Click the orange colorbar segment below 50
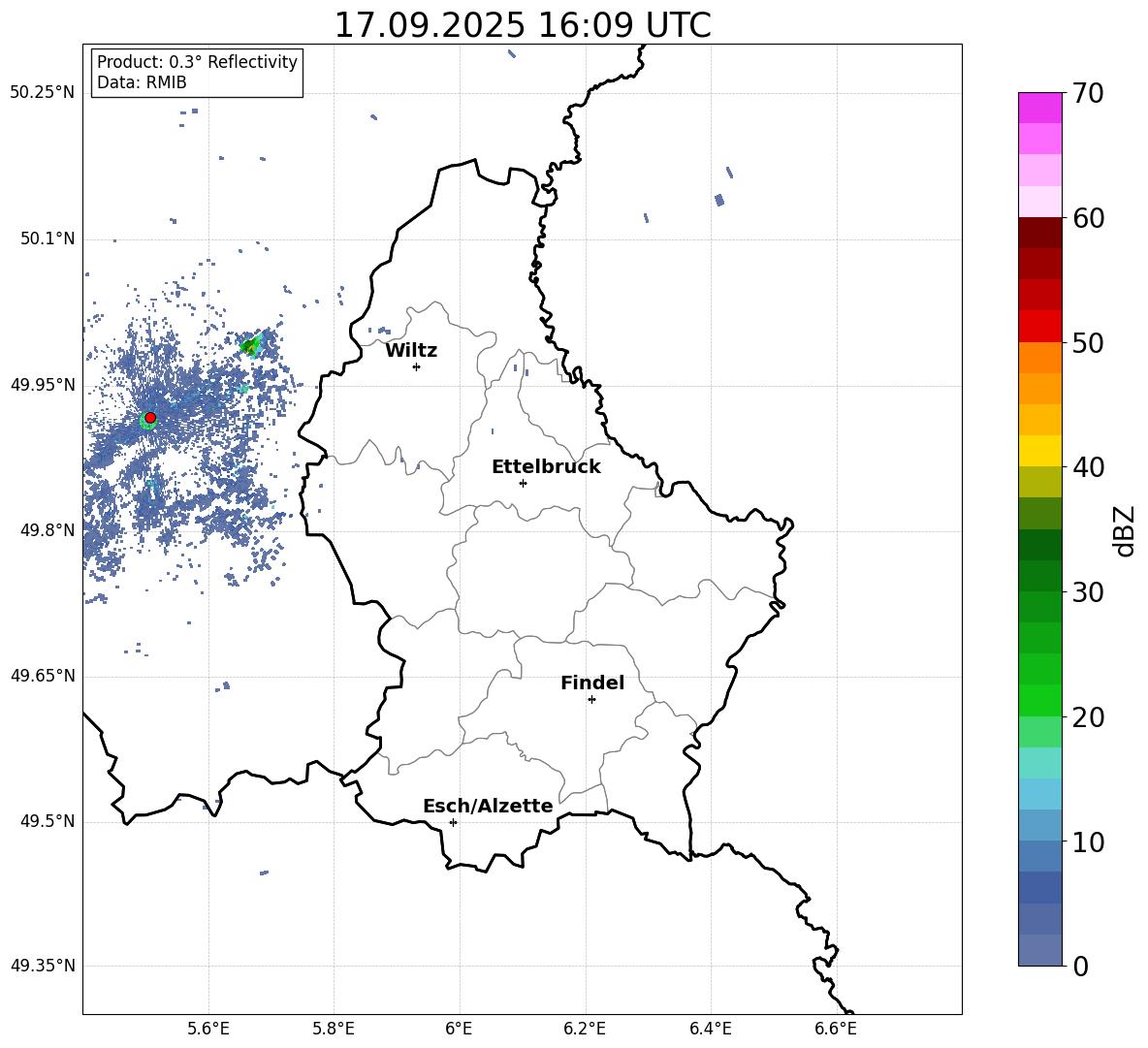Image resolution: width=1148 pixels, height=1048 pixels. [x=1039, y=358]
